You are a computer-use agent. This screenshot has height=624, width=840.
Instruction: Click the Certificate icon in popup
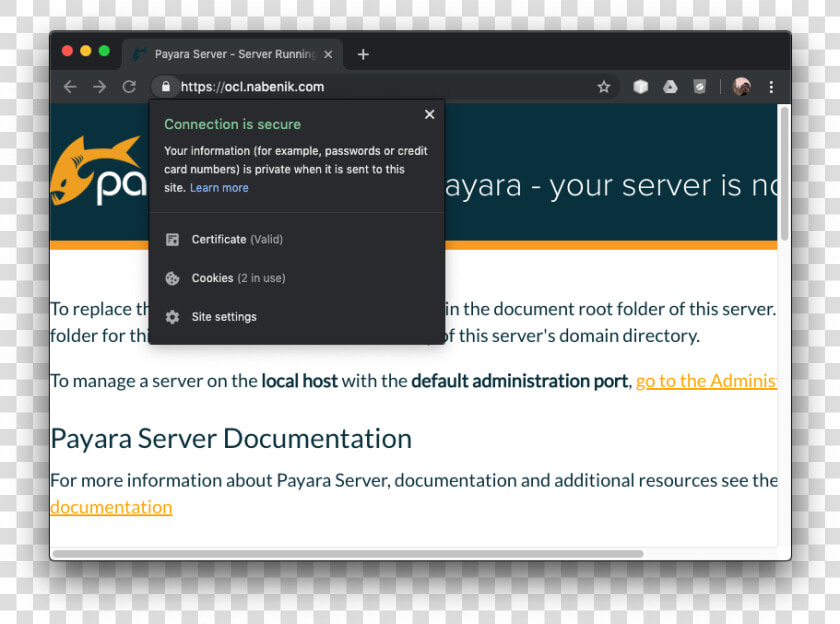click(172, 239)
